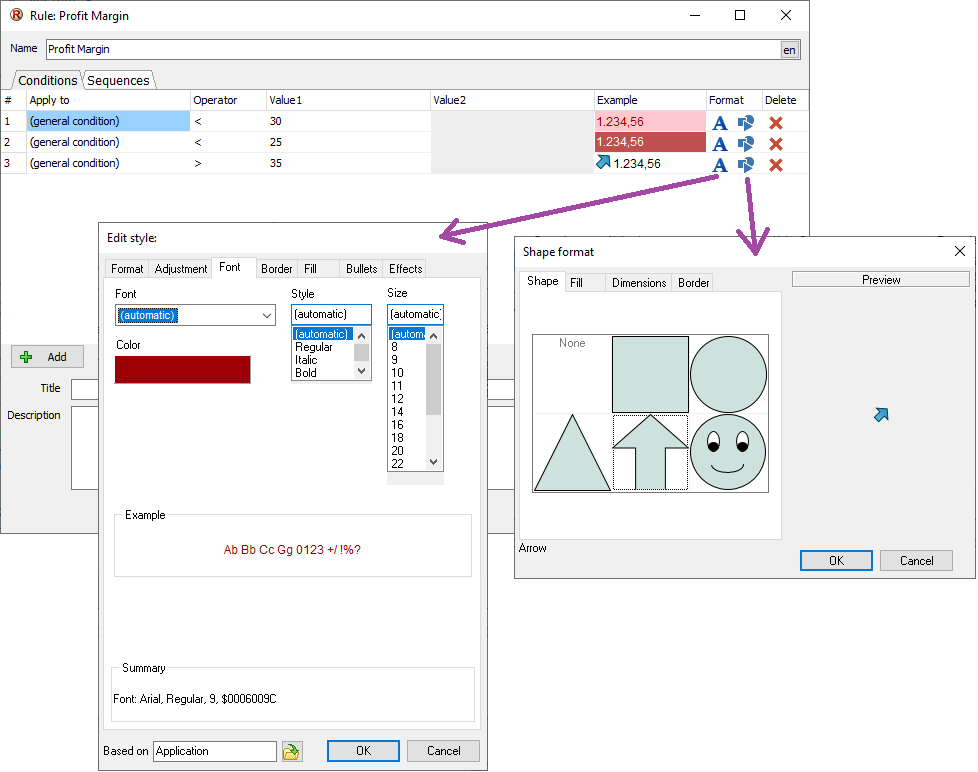Open the Format tab in Edit style
The height and width of the screenshot is (772, 978).
point(127,269)
